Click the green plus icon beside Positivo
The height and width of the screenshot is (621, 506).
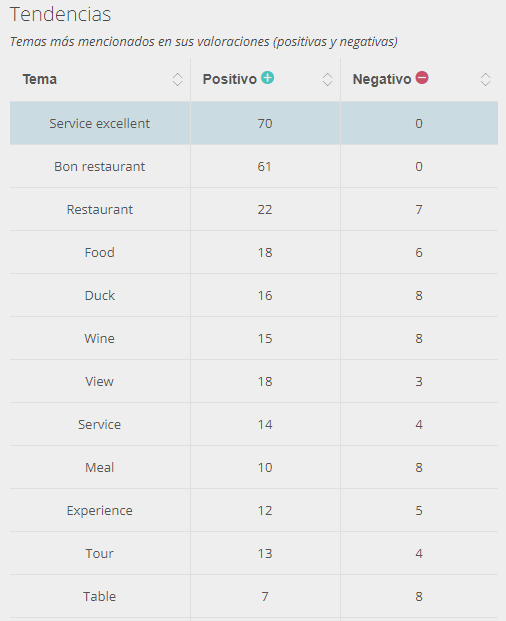tap(268, 77)
